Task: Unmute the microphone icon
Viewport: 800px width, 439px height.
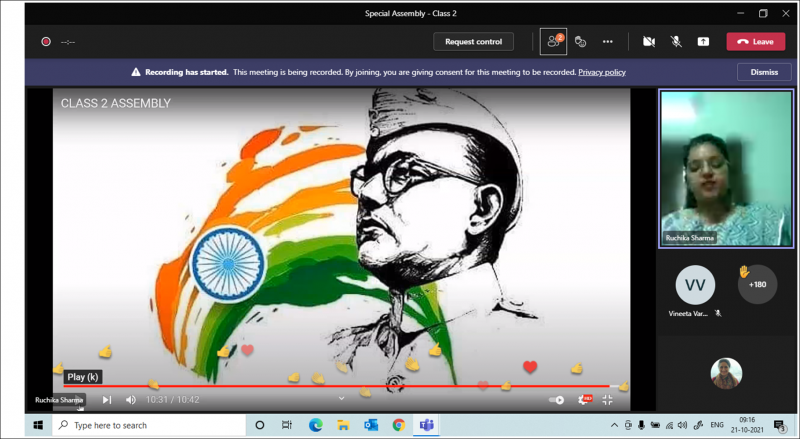Action: pyautogui.click(x=676, y=42)
